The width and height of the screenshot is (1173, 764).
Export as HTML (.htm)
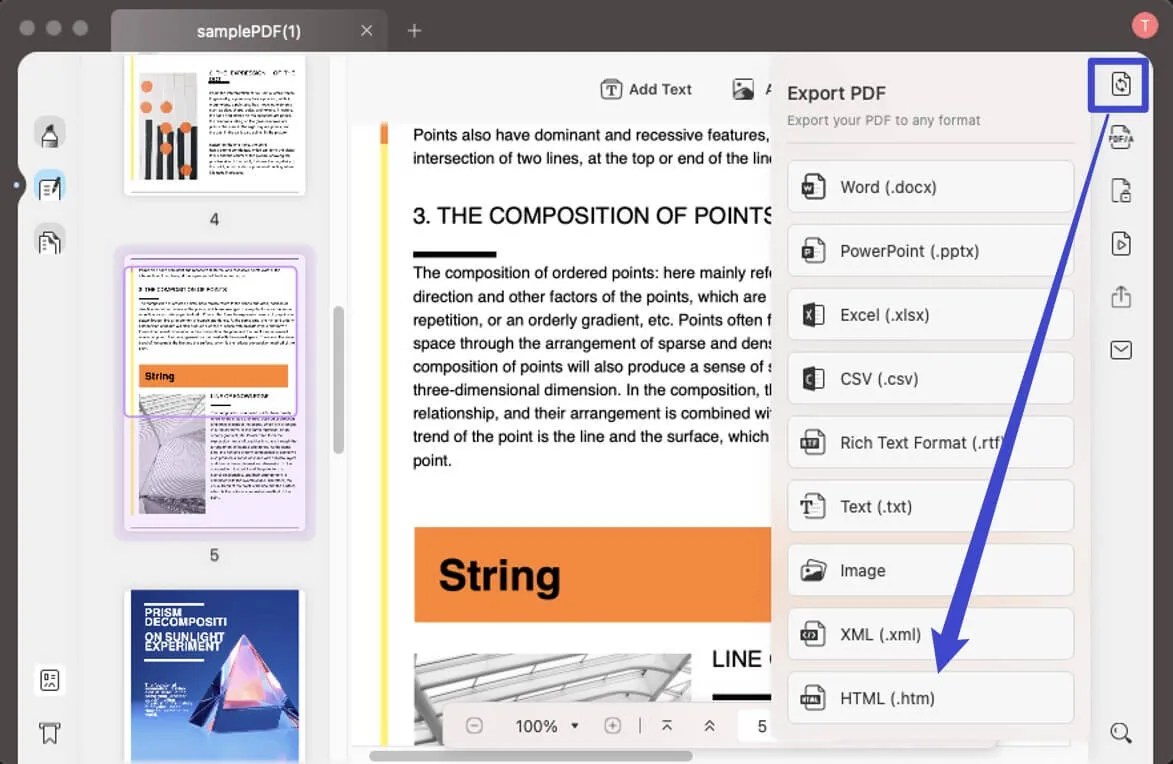(x=930, y=698)
